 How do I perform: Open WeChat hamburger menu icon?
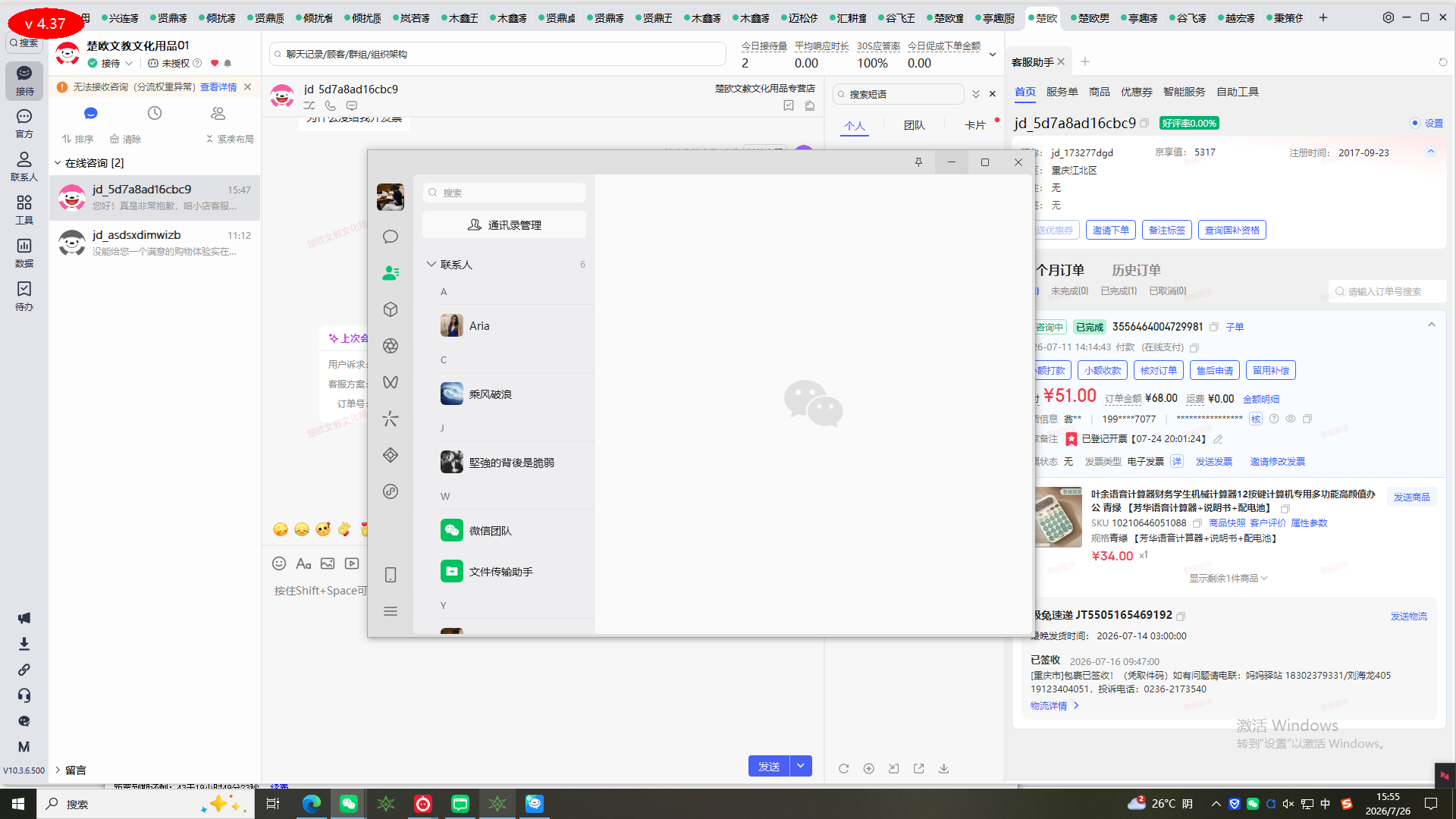[391, 611]
